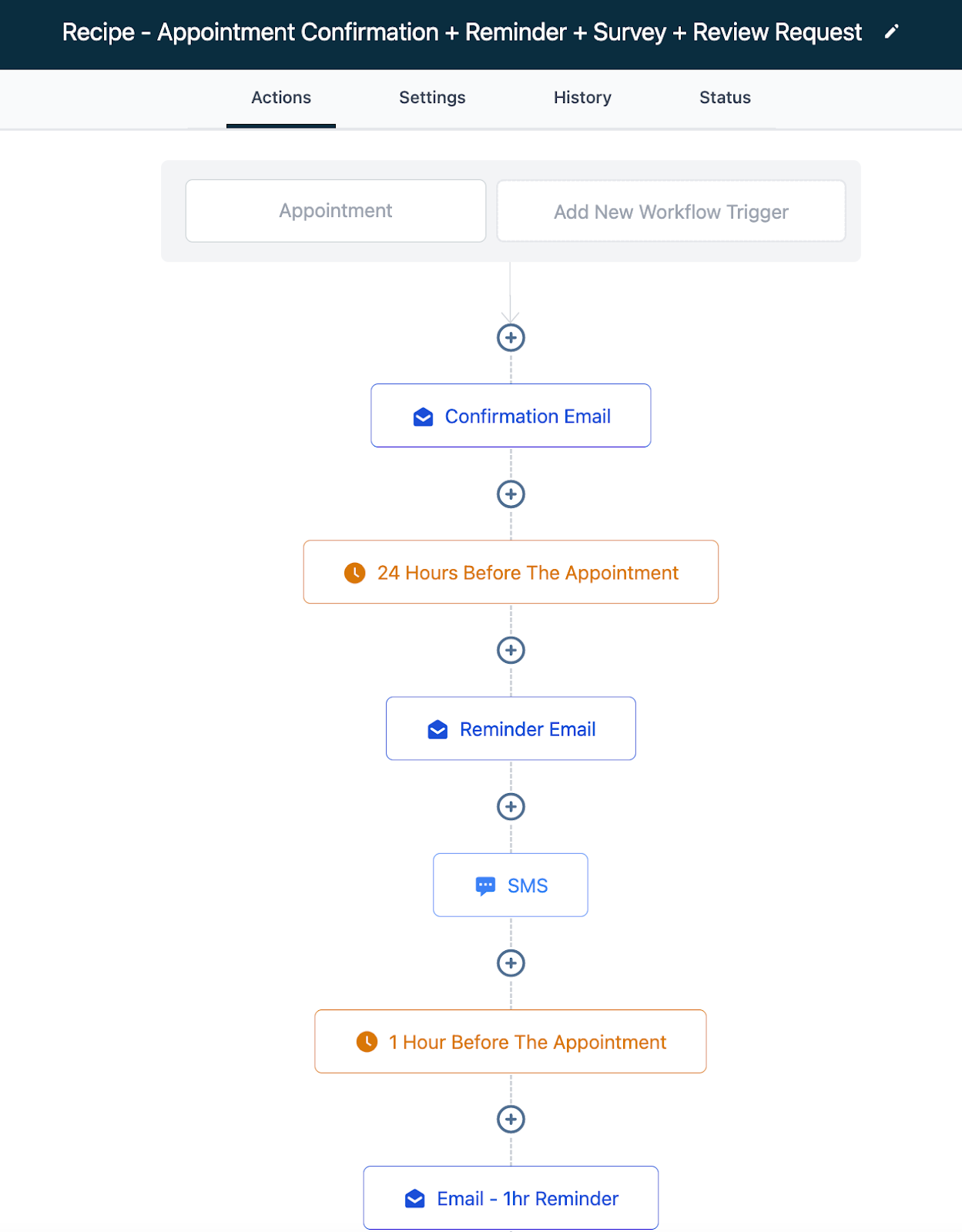This screenshot has width=962, height=1232.
Task: Click plus icon between Reminder Email and SMS
Action: pos(511,806)
